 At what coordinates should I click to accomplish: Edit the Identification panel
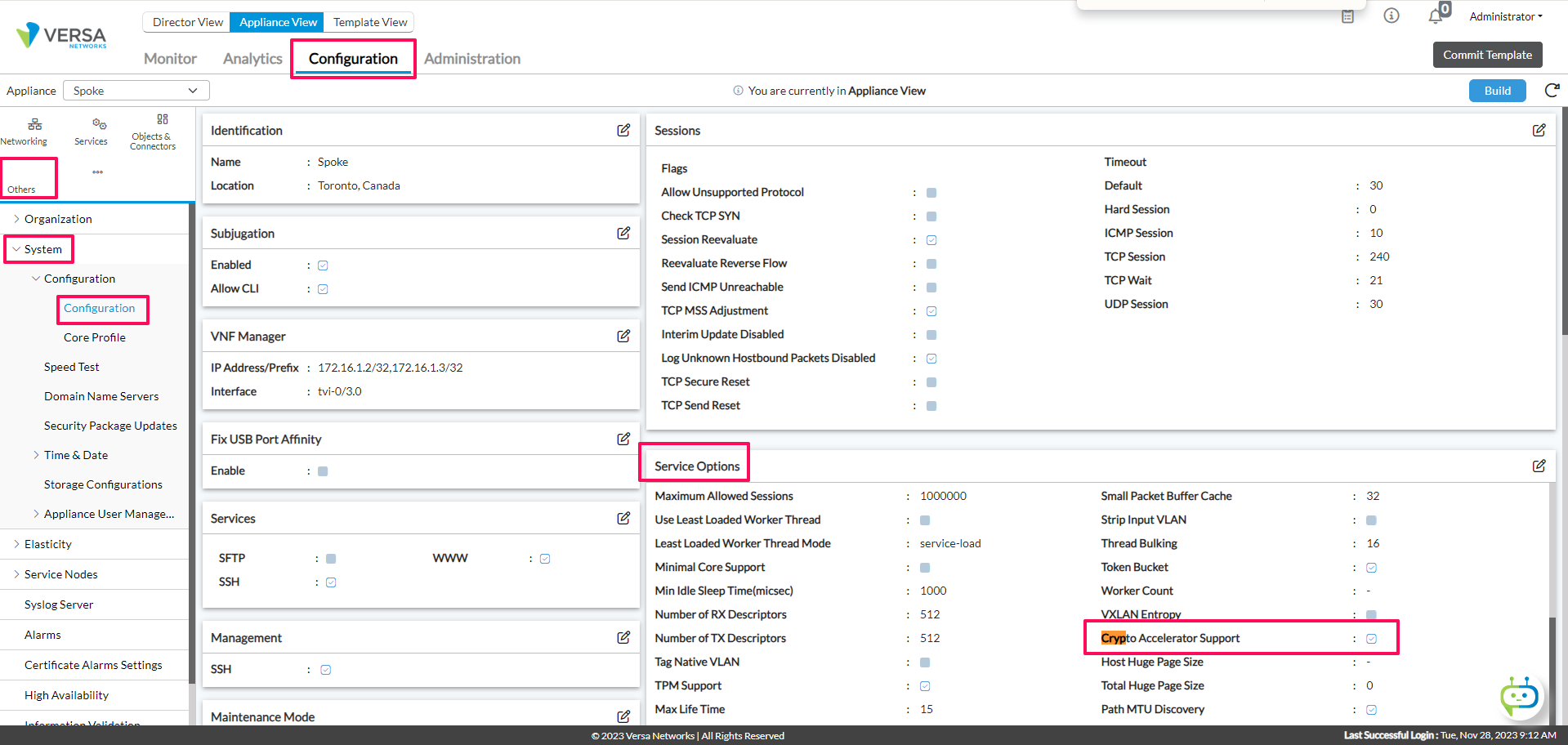pyautogui.click(x=623, y=130)
